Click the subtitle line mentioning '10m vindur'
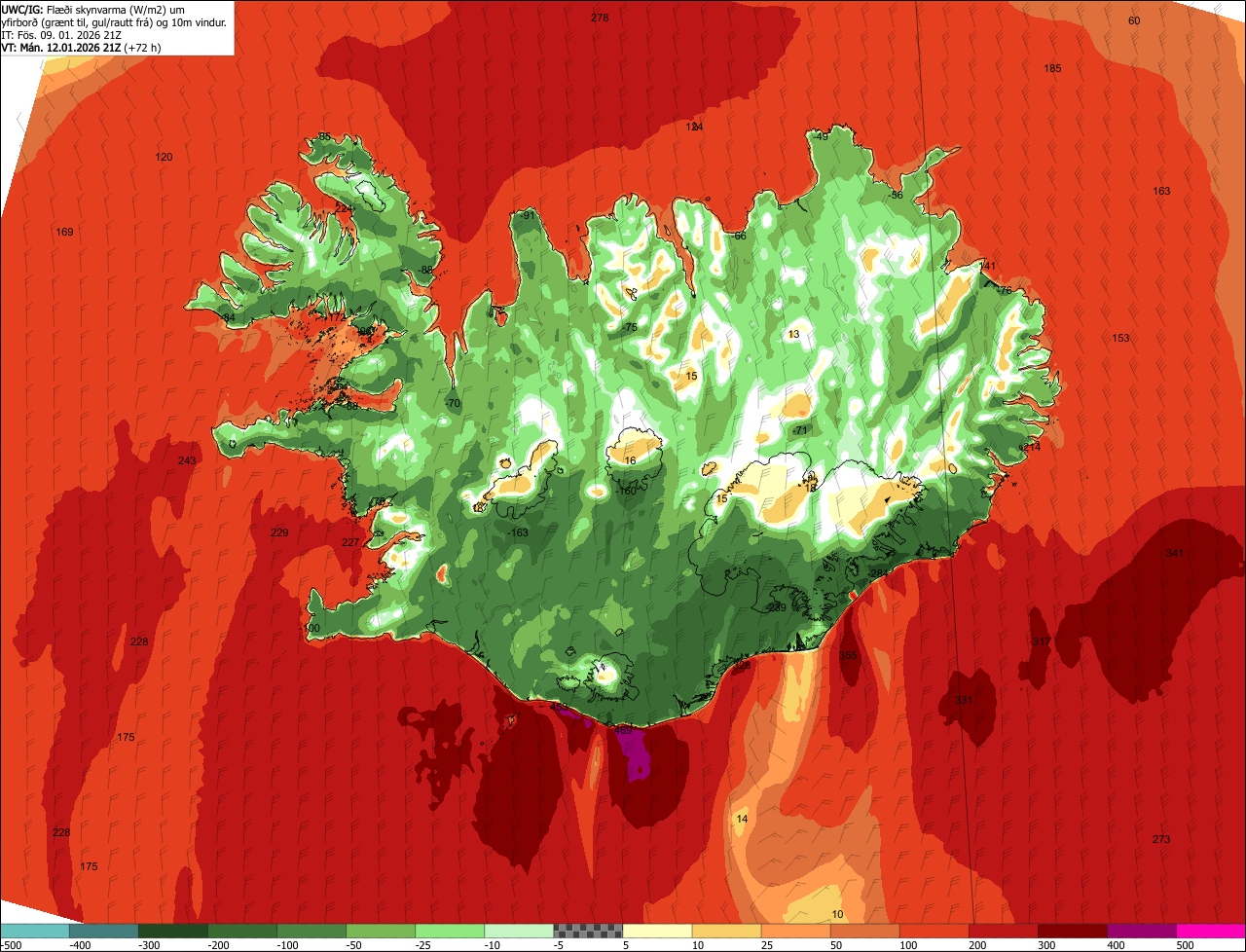The width and height of the screenshot is (1246, 952). click(x=115, y=21)
